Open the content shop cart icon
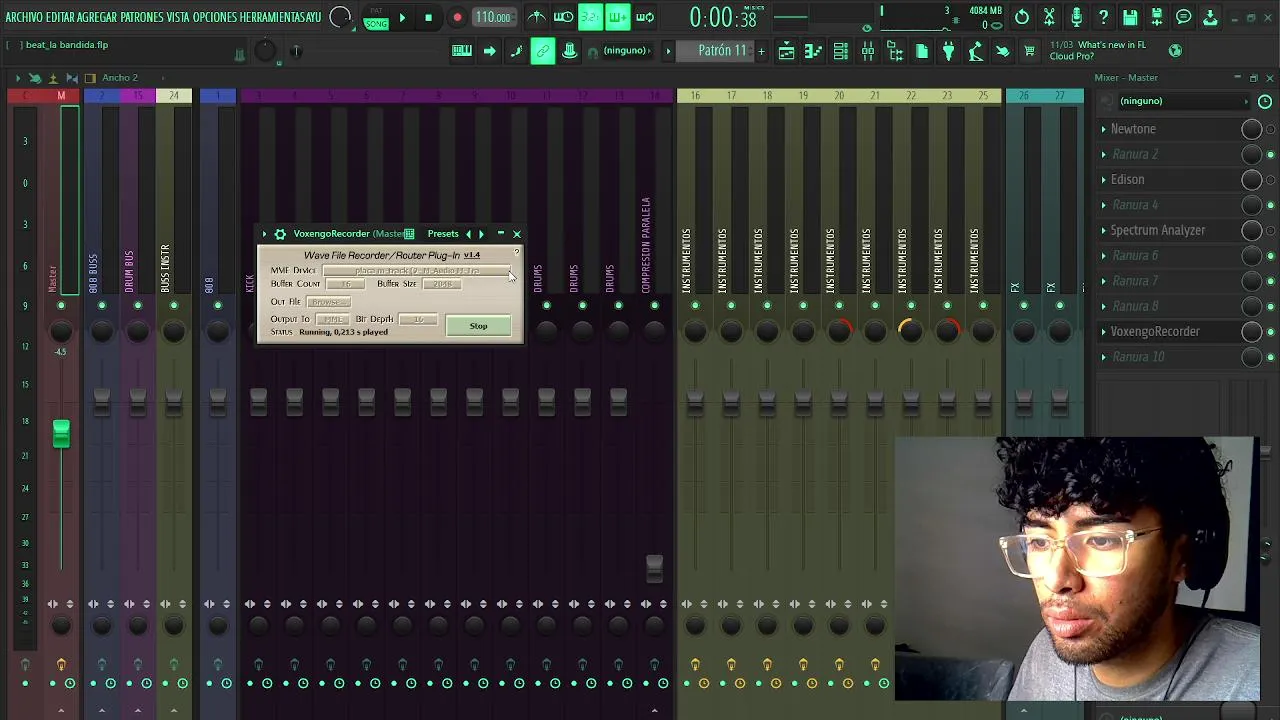This screenshot has height=720, width=1280. click(x=1030, y=51)
